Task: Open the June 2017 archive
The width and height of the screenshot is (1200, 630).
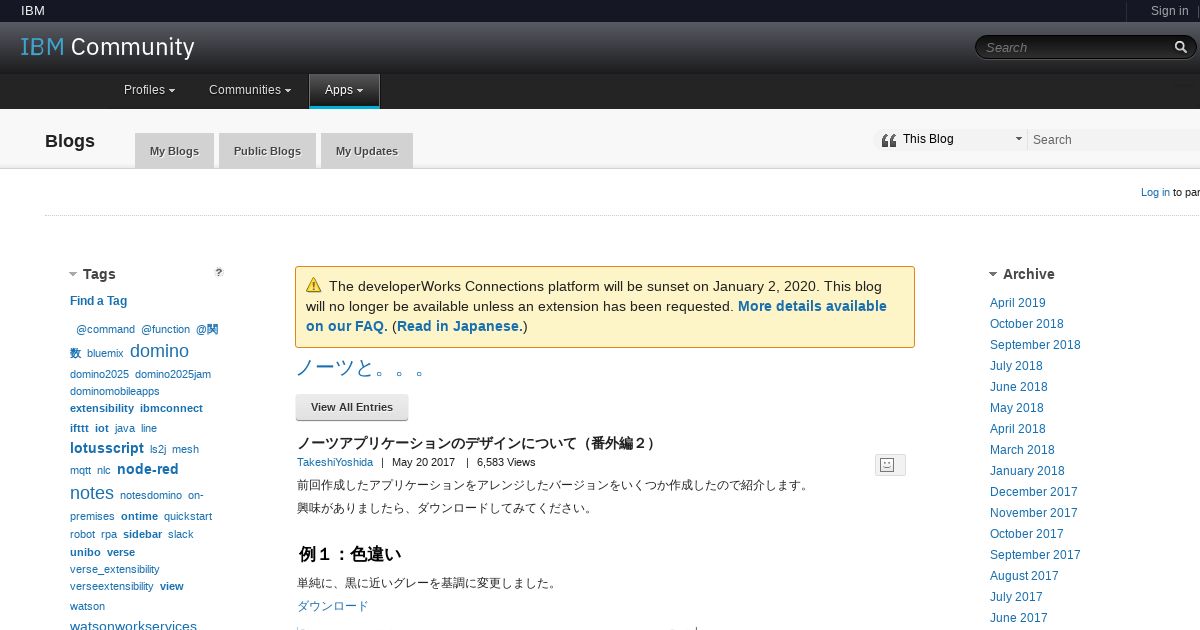Action: 1019,618
